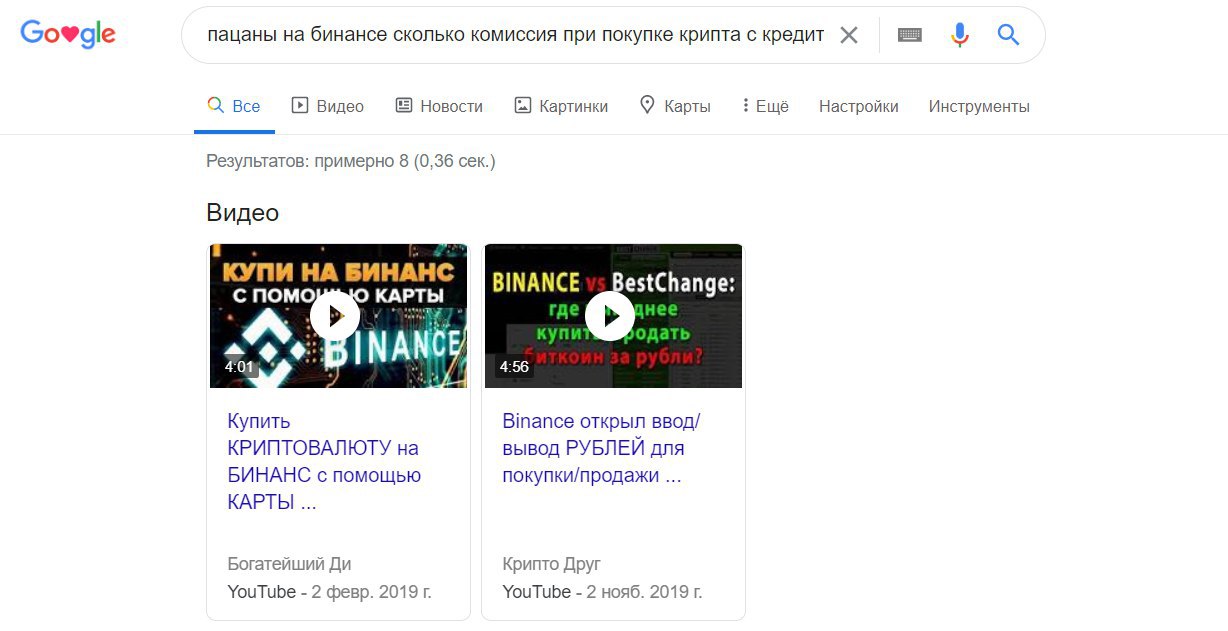Screen dimensions: 1228x631
Task: Switch to the Картинки tab
Action: (x=561, y=106)
